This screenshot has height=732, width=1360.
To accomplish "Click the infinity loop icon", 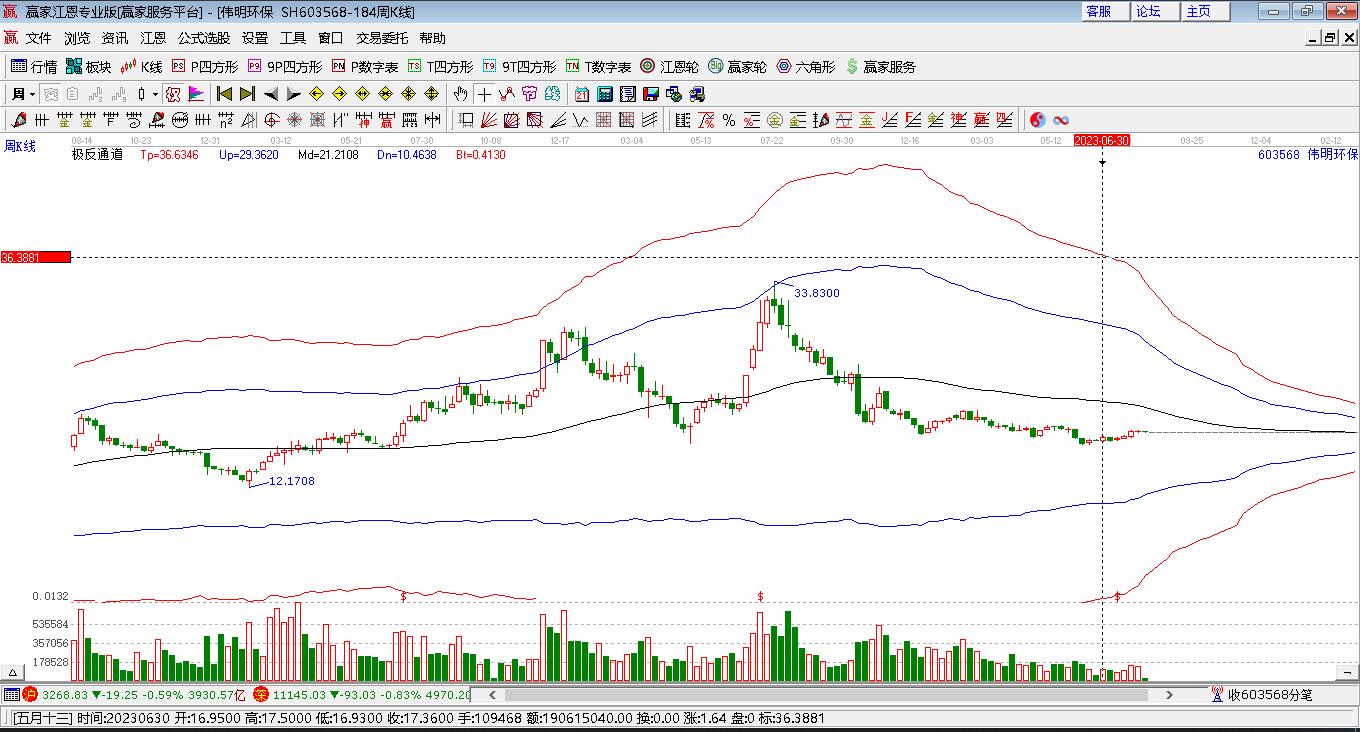I will click(1061, 120).
